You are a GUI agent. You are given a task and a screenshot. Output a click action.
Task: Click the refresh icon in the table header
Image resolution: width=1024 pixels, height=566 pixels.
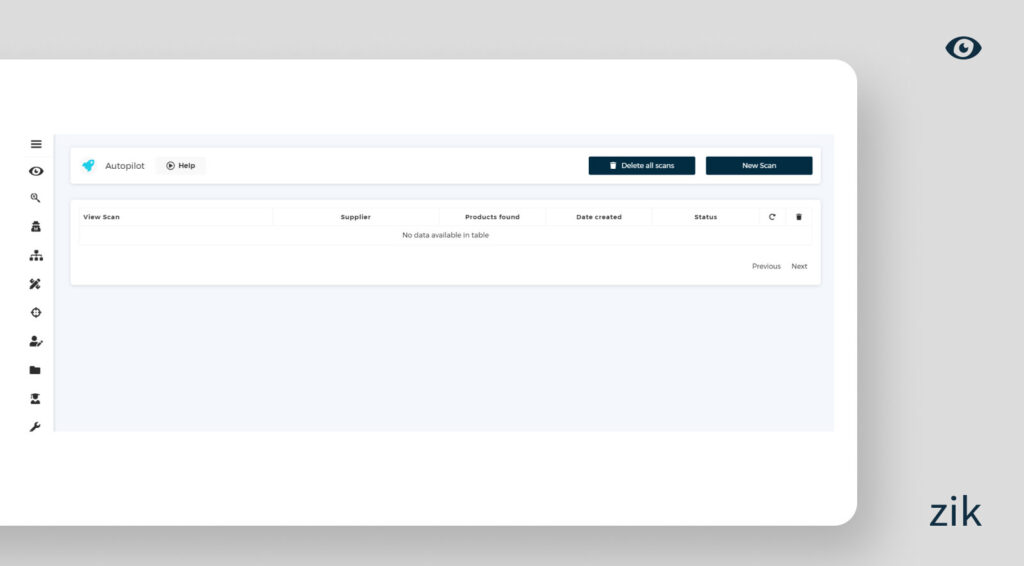tap(772, 217)
